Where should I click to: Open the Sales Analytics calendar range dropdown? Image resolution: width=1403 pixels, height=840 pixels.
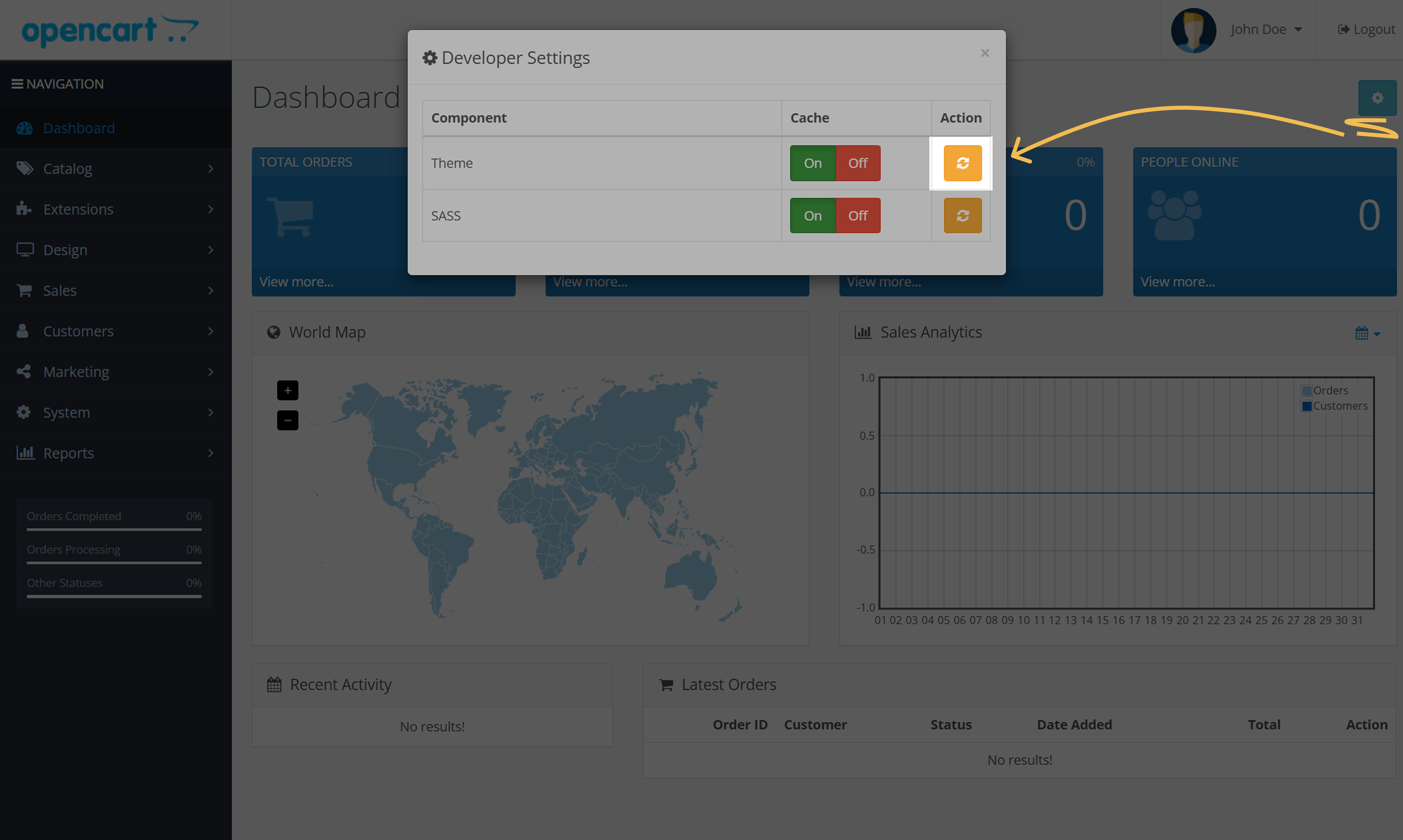pos(1367,333)
